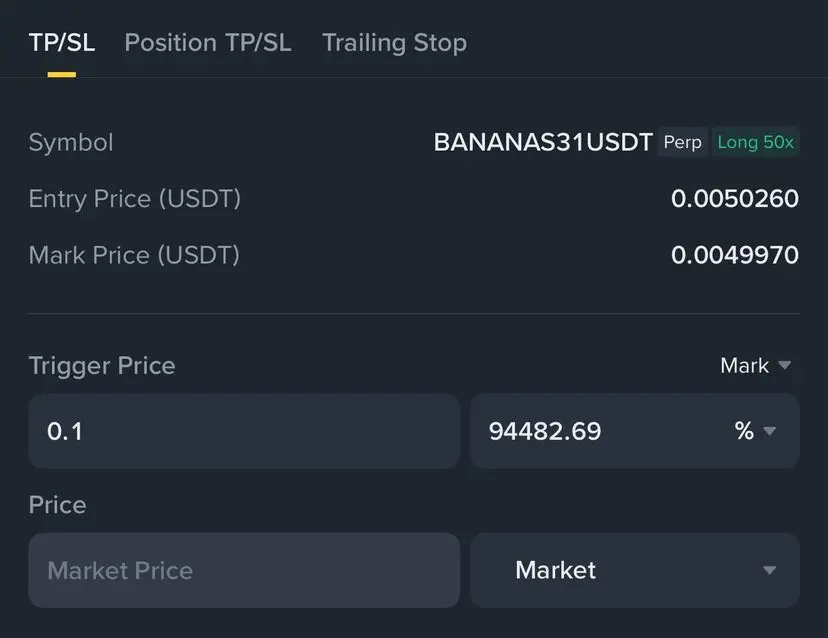The image size is (828, 638).
Task: Click the Market Price input box
Action: point(243,570)
